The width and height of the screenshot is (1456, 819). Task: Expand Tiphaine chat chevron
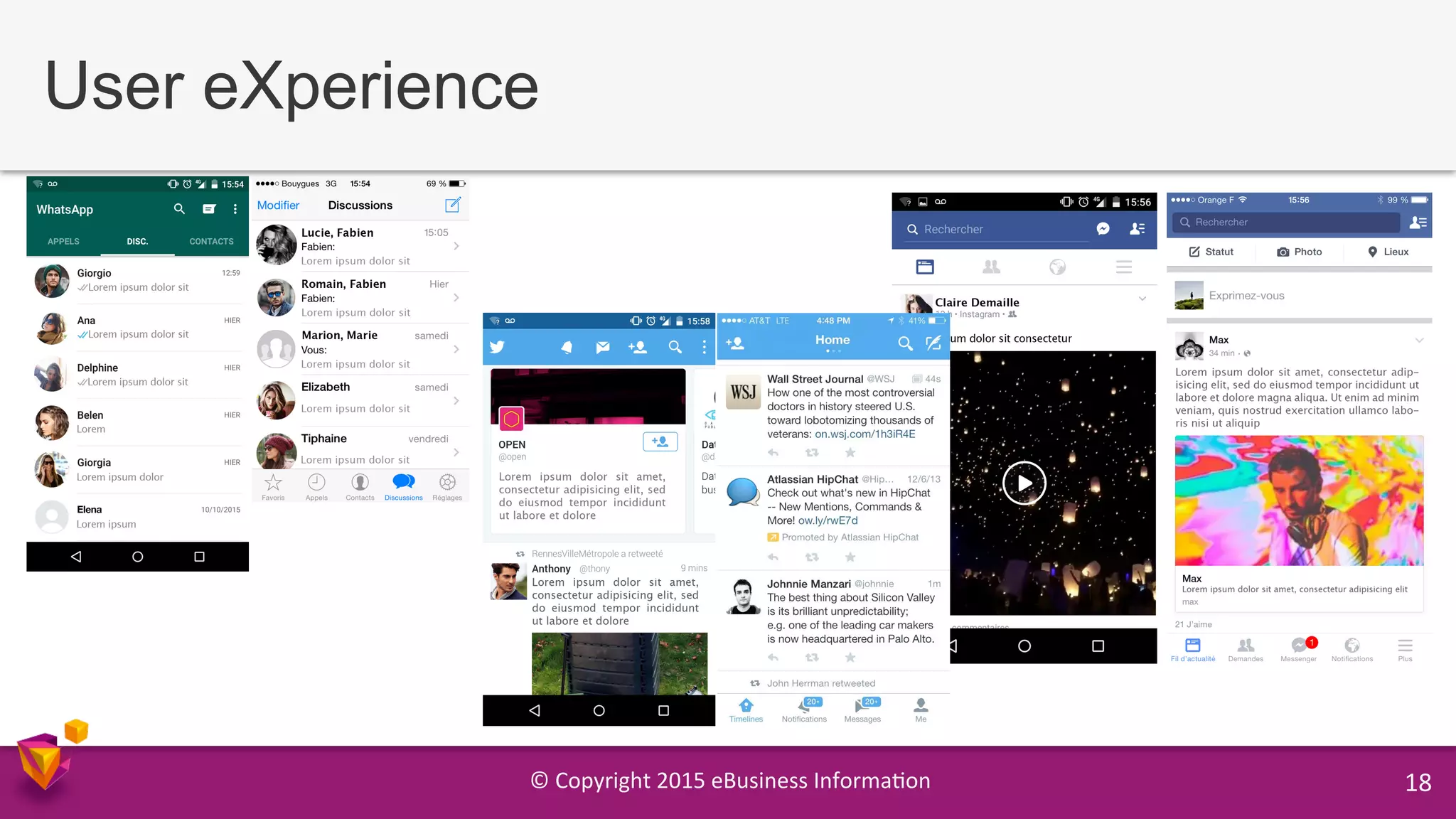tap(456, 452)
